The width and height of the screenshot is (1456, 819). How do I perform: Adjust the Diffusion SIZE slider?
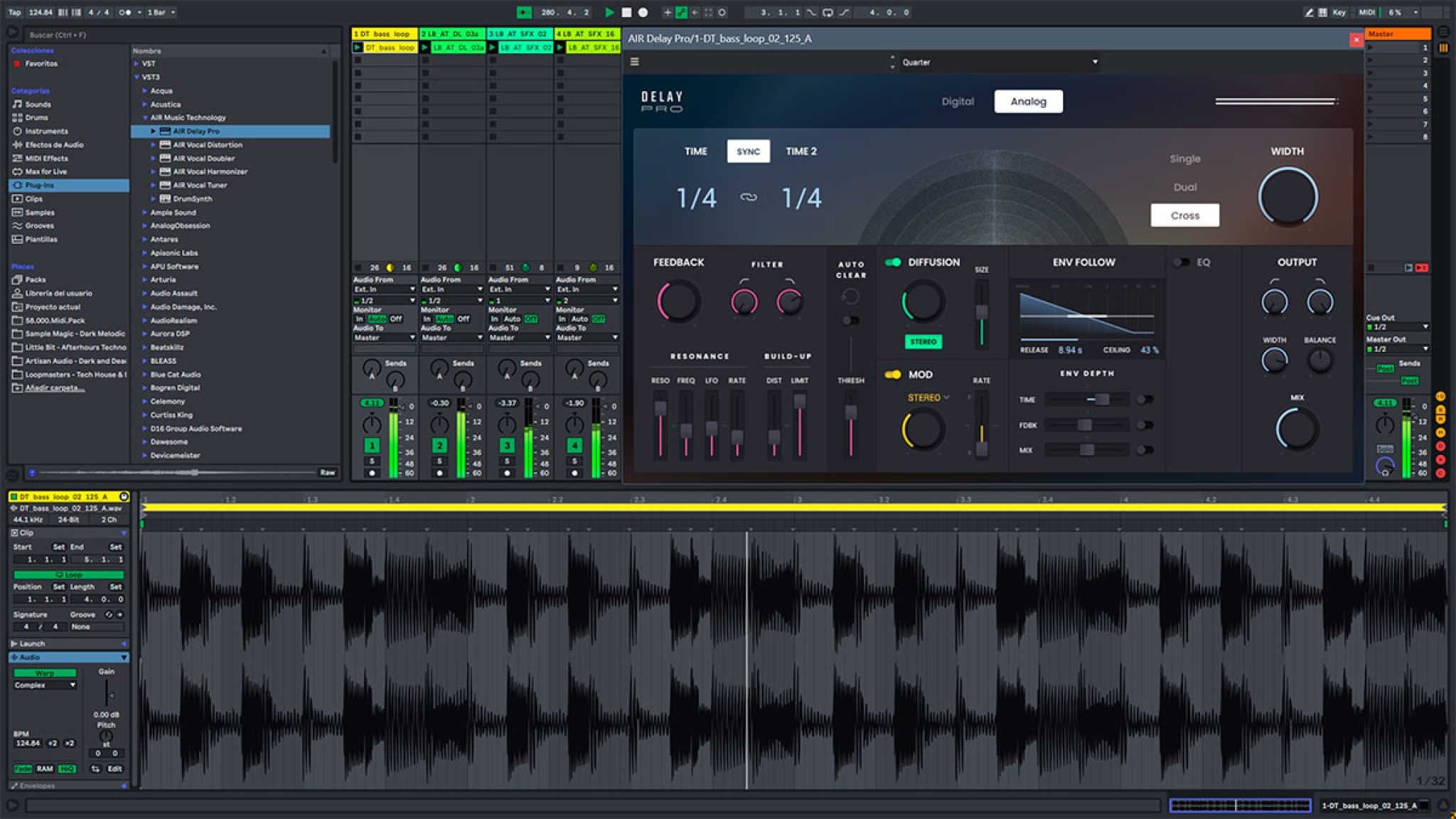(x=981, y=313)
